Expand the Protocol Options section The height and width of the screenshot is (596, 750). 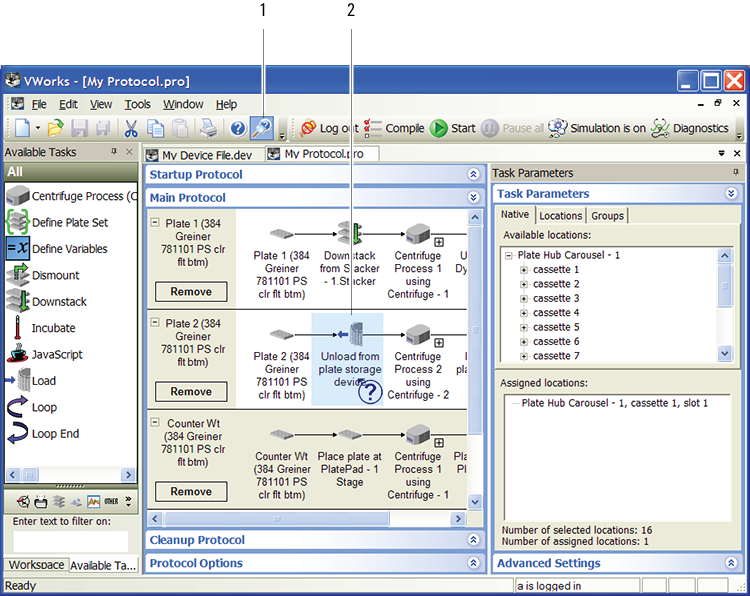point(473,563)
